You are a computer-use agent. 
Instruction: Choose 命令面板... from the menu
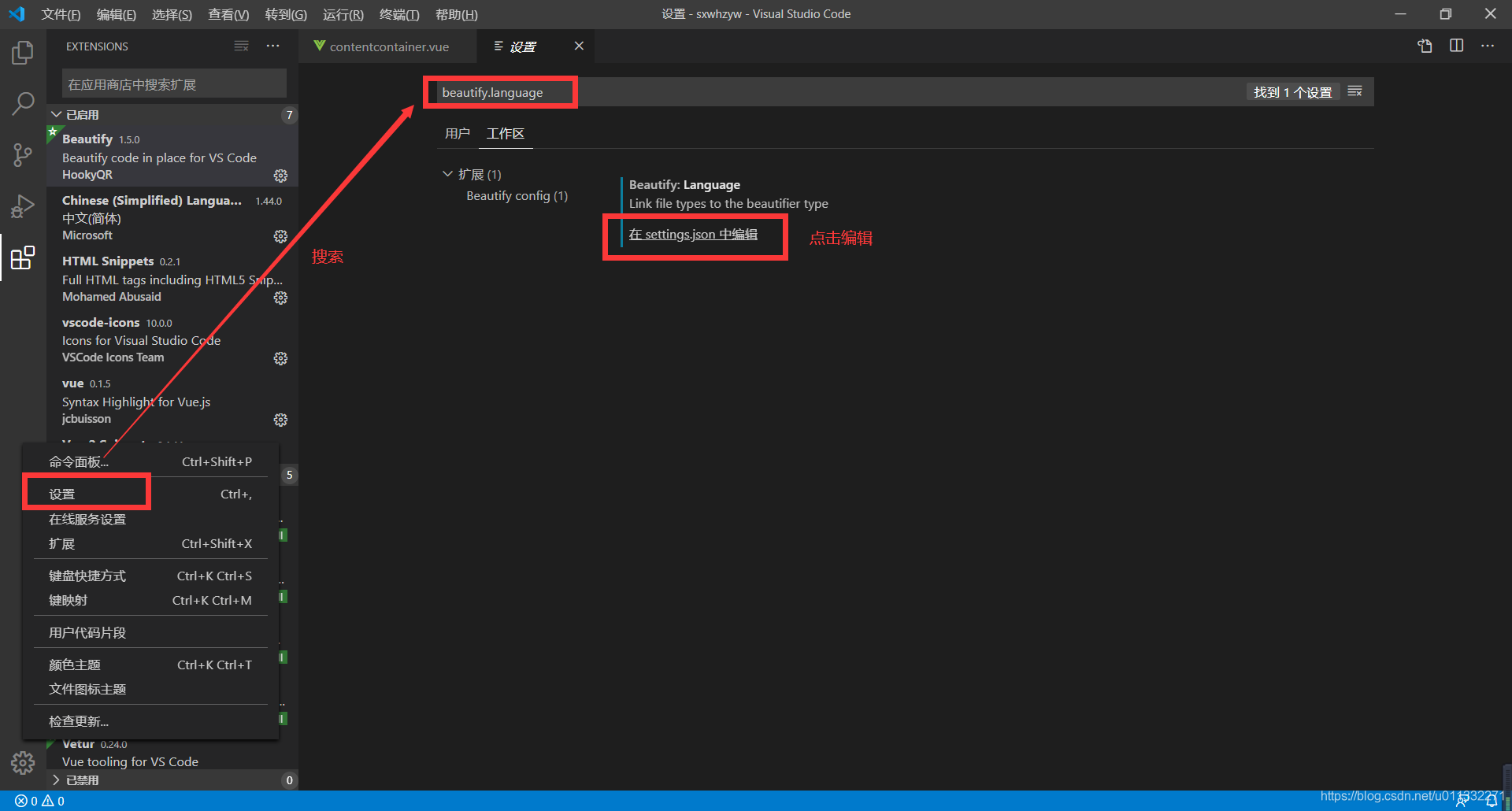(x=150, y=461)
